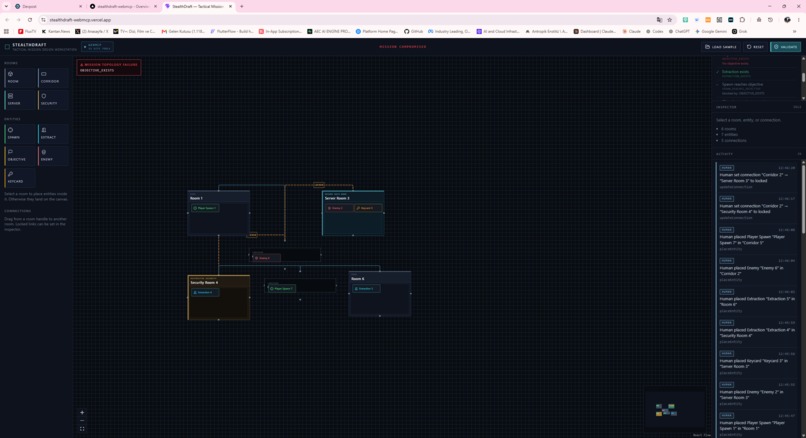This screenshot has width=806, height=438.
Task: Select Player Spawn chip in the lower corridor
Action: click(x=282, y=289)
